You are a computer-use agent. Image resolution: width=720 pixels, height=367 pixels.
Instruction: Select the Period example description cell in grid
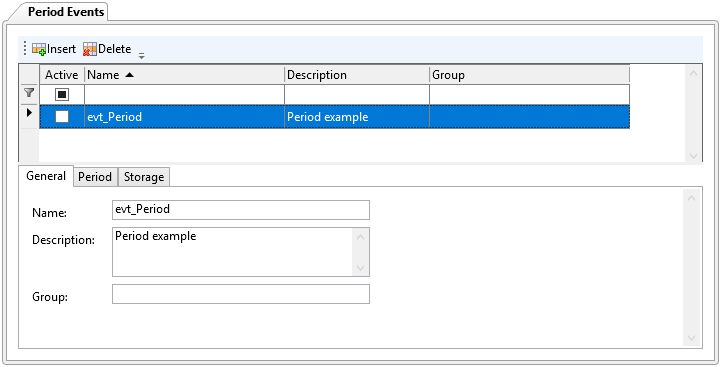[x=357, y=117]
